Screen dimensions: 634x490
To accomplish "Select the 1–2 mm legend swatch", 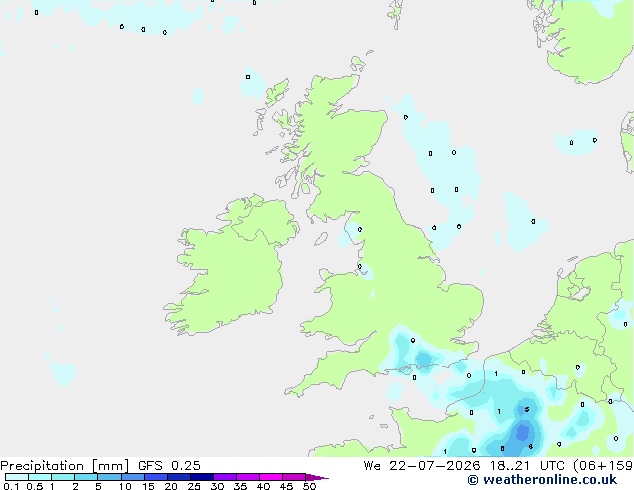I will click(63, 477).
